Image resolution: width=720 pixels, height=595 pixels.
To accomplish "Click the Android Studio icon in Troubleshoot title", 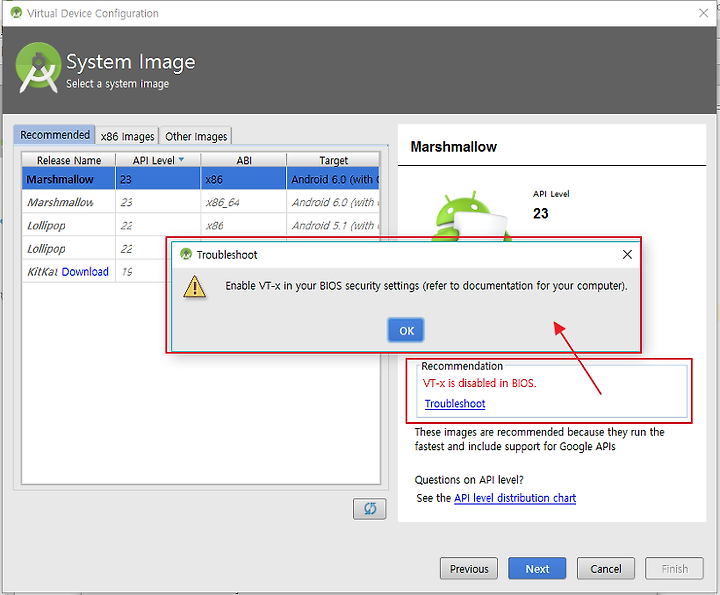I will 186,254.
